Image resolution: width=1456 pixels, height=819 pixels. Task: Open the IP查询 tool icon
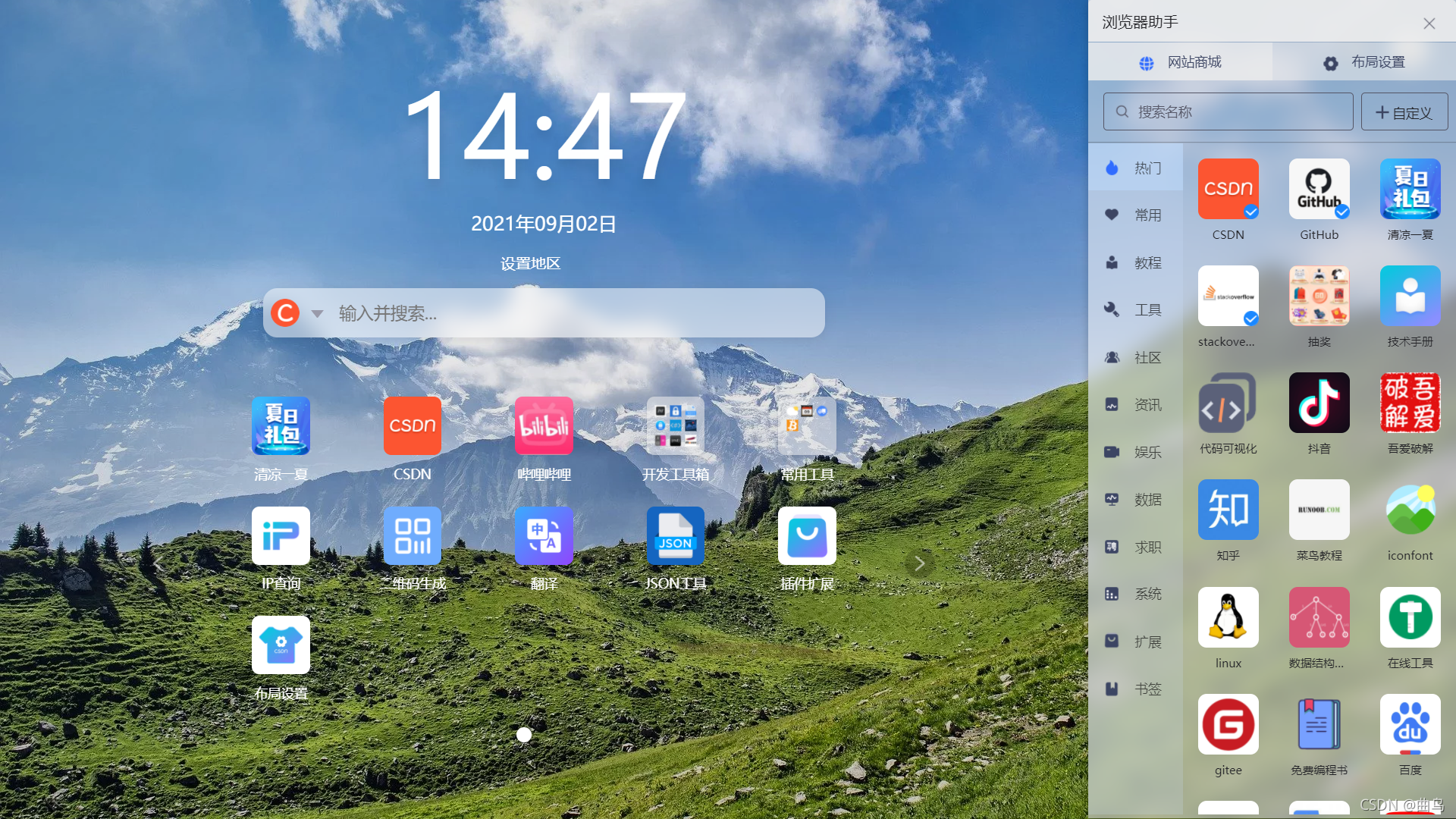[281, 535]
